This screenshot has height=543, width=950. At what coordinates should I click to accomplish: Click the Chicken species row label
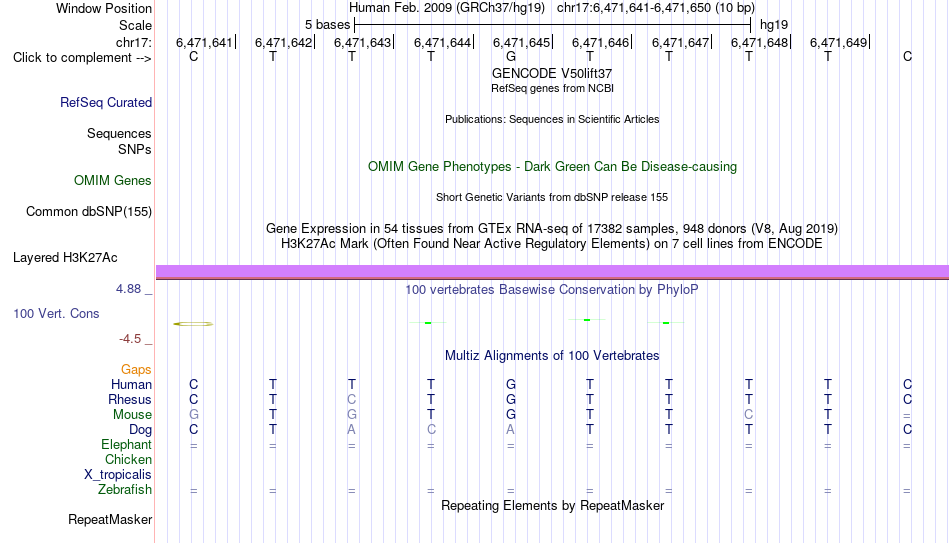tap(128, 459)
